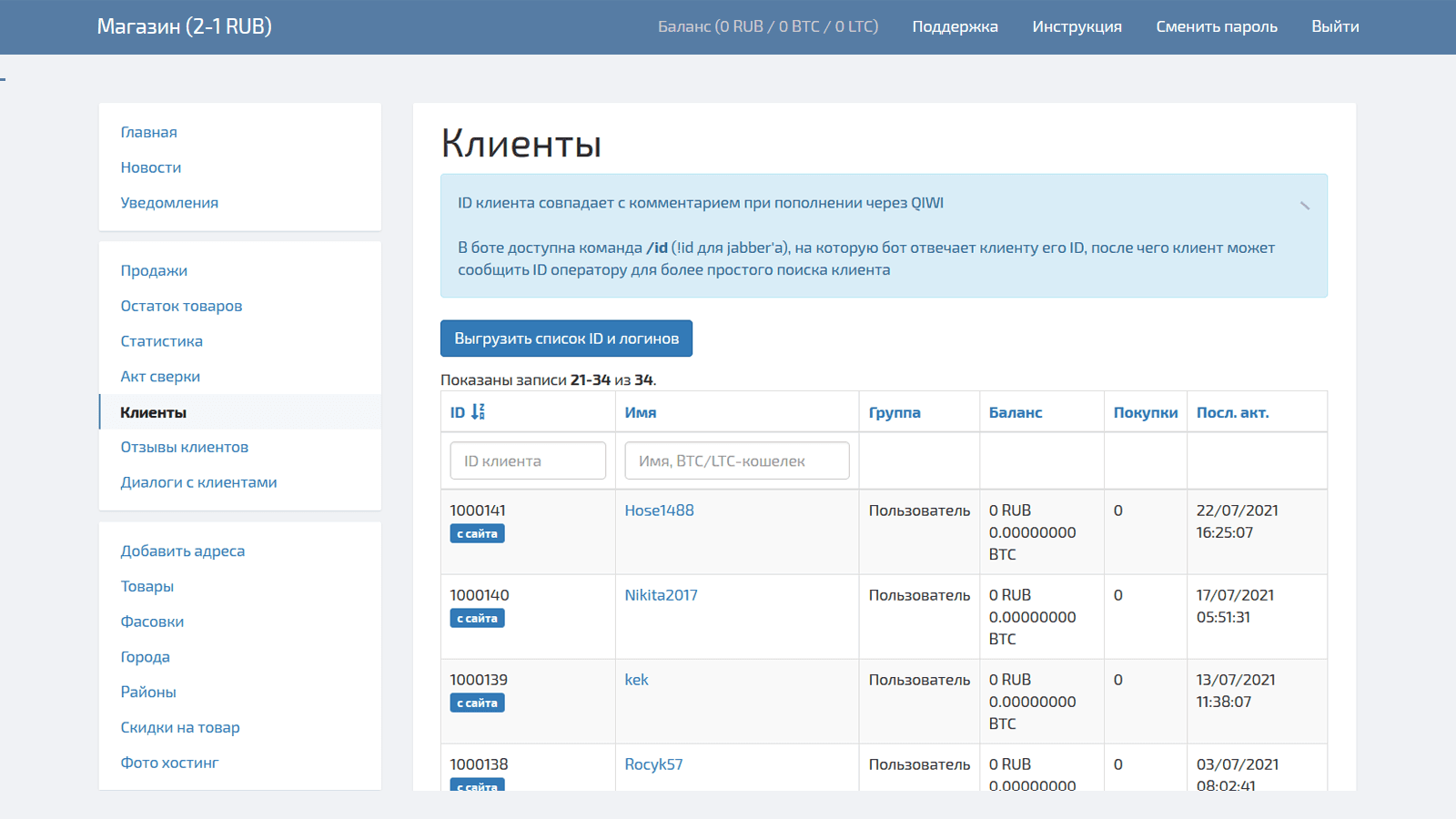Screen dimensions: 1456x819
Task: Click Пользователь group in the Hose1488 row
Action: pyautogui.click(x=919, y=511)
